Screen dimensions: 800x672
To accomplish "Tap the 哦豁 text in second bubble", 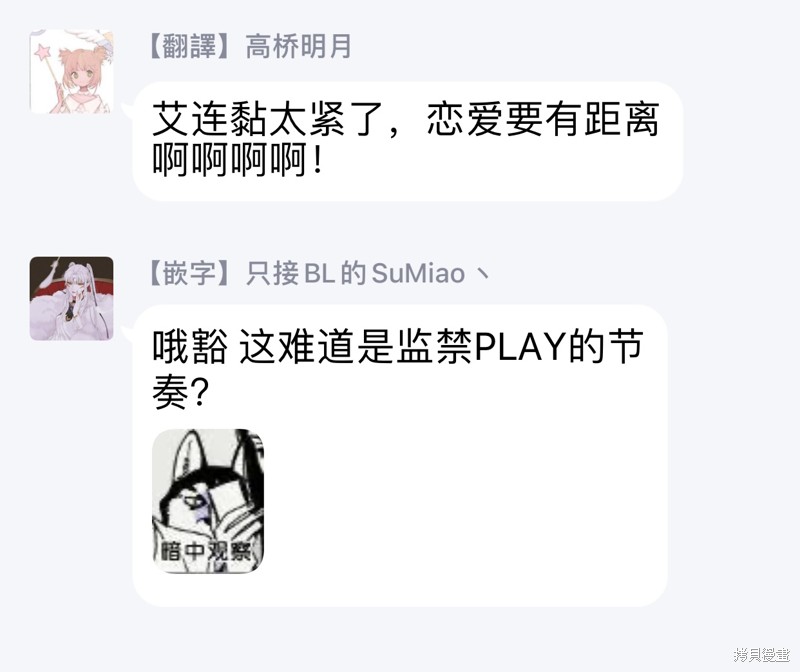I will [190, 347].
